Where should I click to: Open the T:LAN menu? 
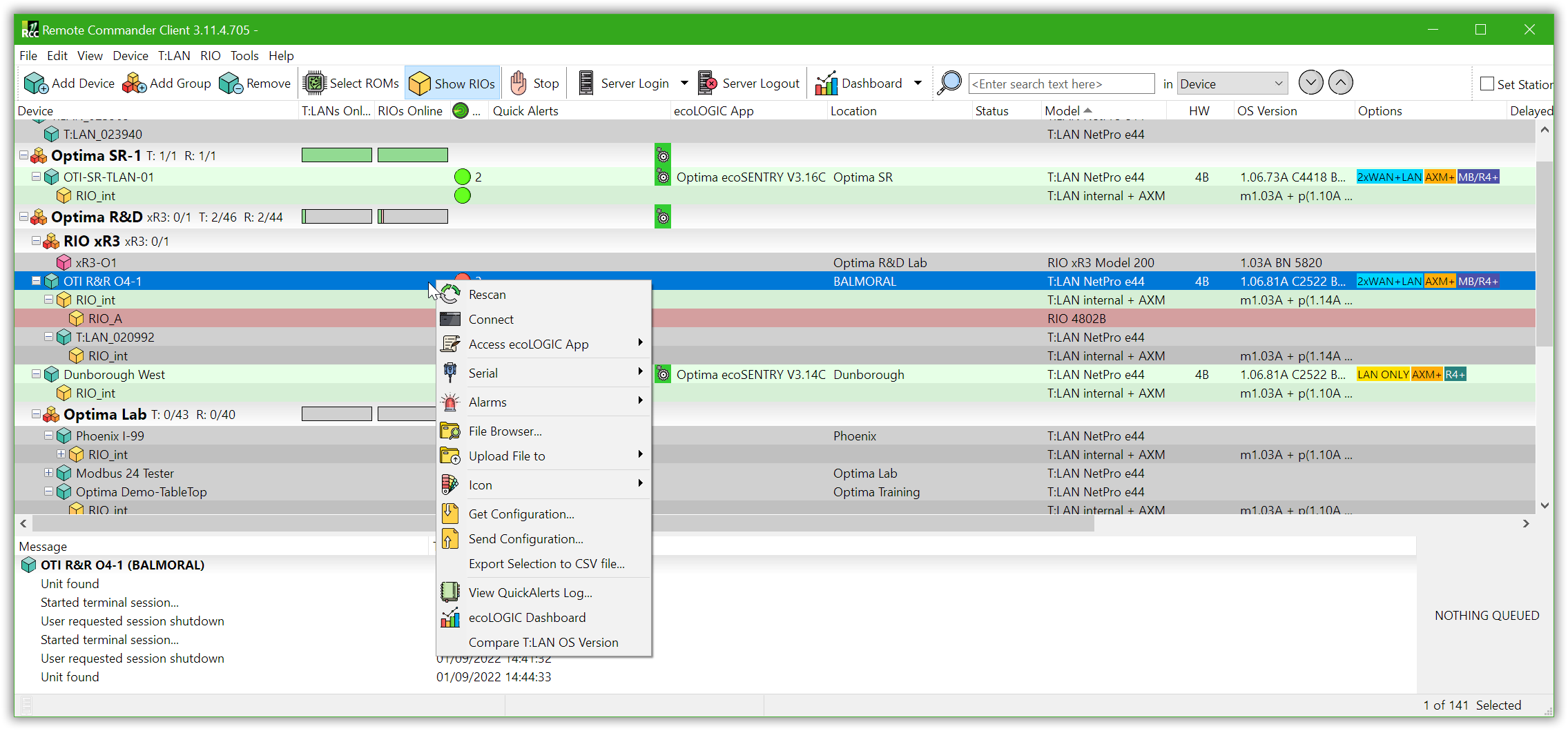tap(174, 56)
